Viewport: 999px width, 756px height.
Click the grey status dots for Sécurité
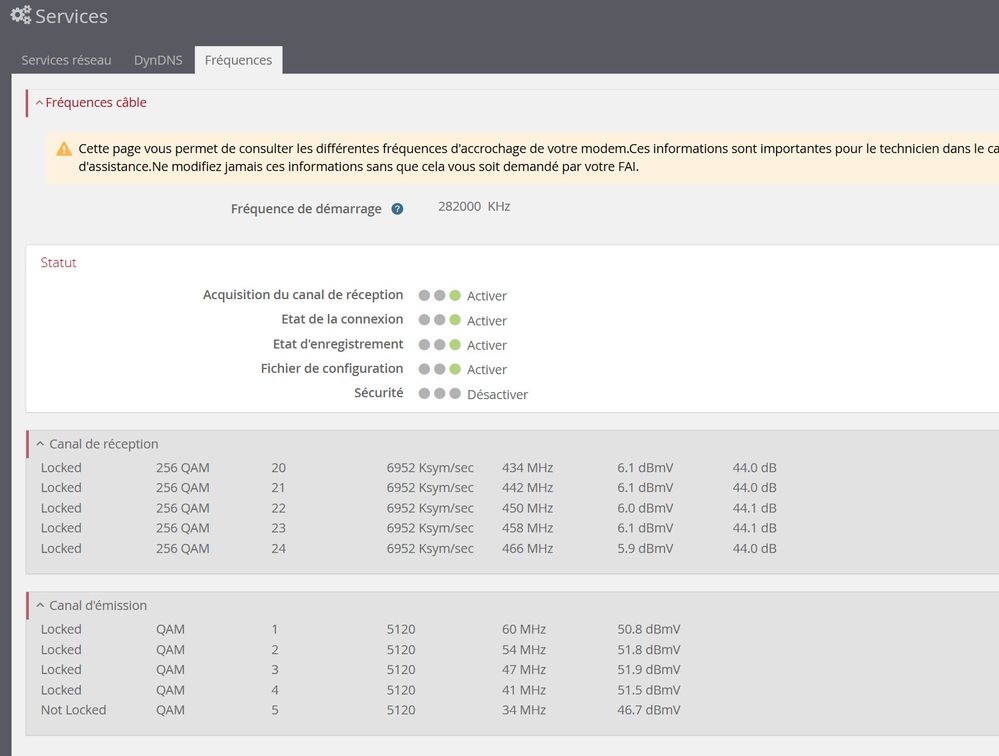pos(440,394)
